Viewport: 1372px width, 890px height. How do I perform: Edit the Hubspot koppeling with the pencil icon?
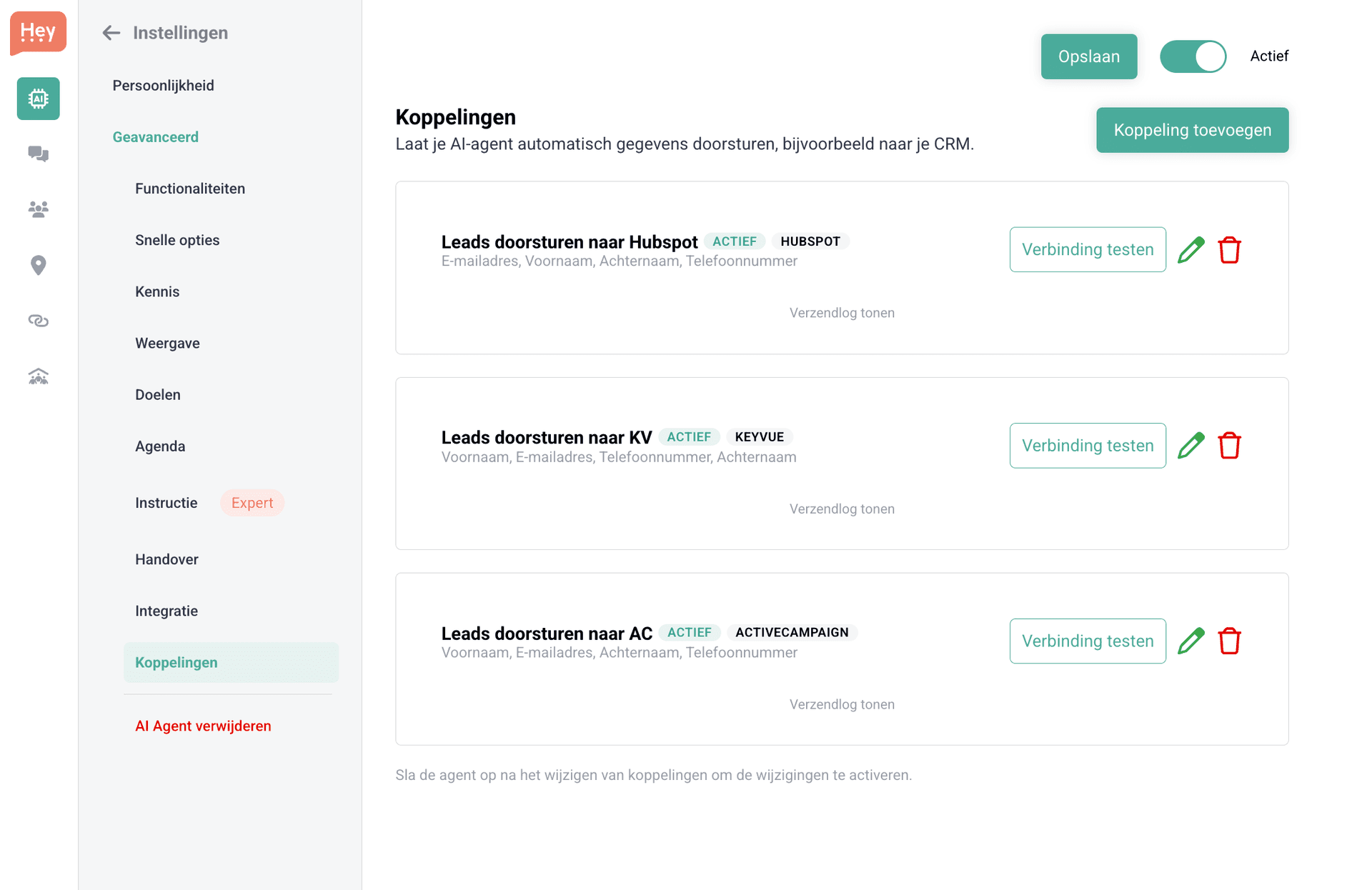pyautogui.click(x=1191, y=249)
